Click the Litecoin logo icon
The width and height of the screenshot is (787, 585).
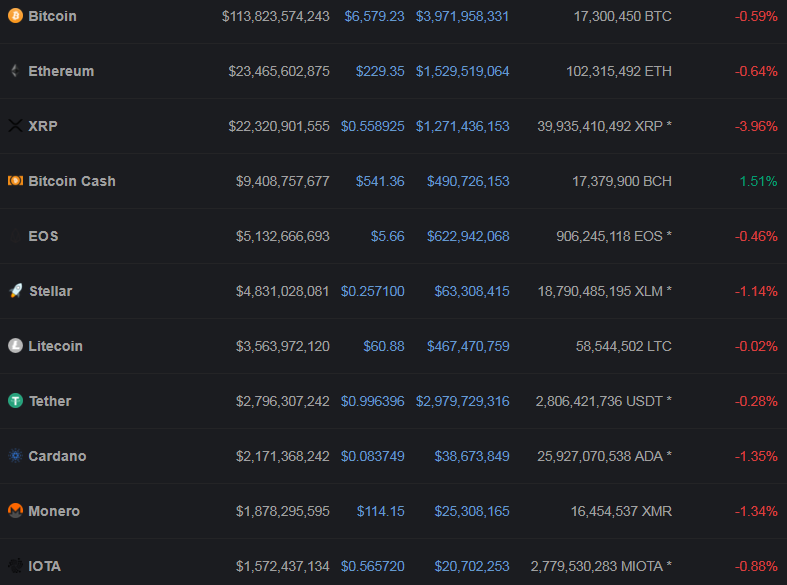point(16,346)
